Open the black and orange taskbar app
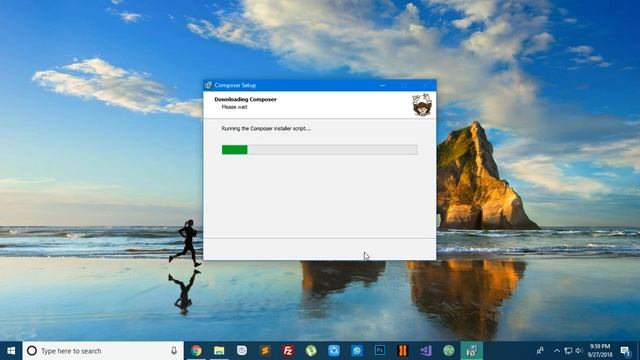Image resolution: width=640 pixels, height=360 pixels. tap(403, 351)
